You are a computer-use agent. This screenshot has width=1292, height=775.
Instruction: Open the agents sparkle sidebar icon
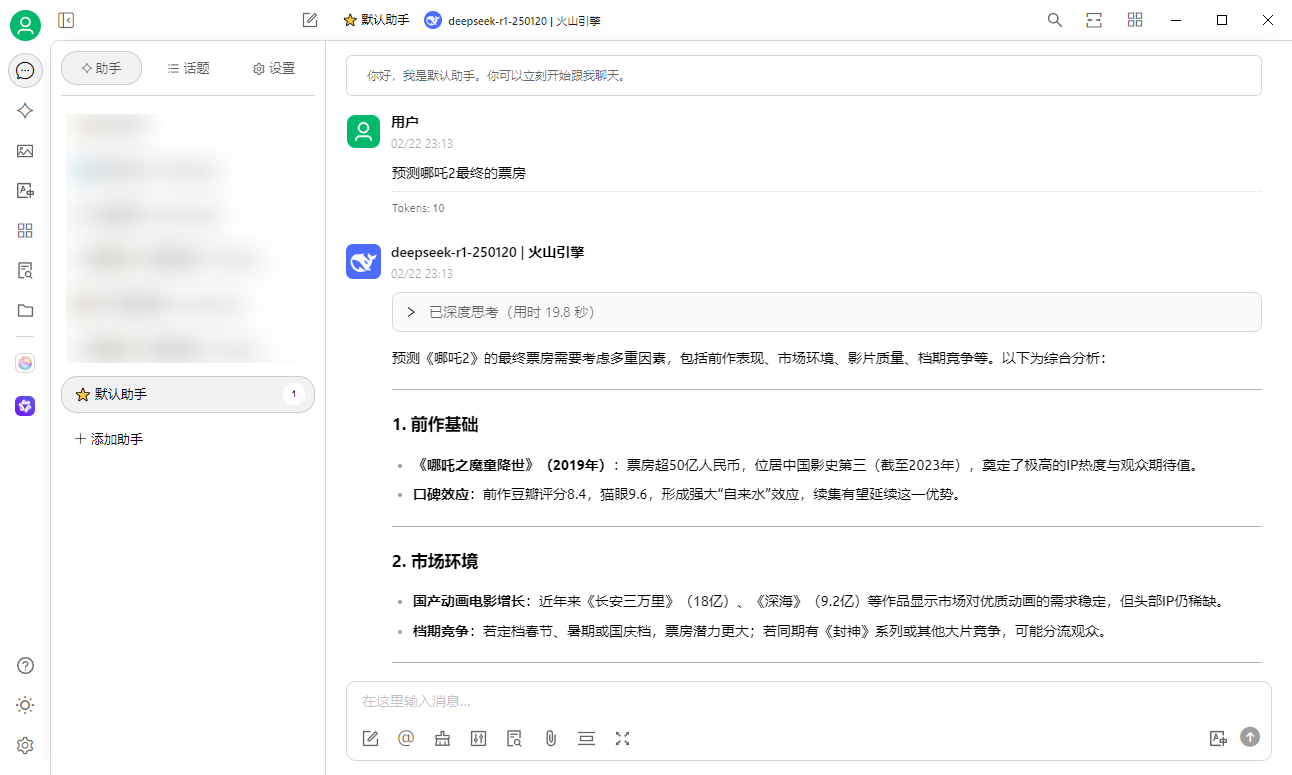pyautogui.click(x=25, y=111)
